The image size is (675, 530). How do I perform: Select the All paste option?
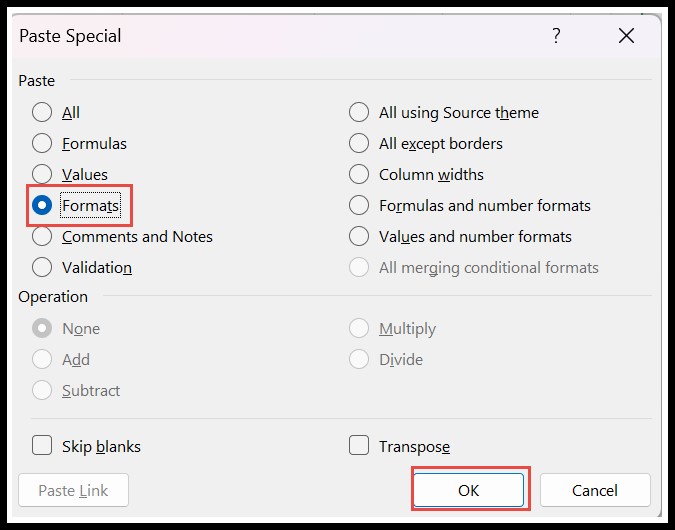pyautogui.click(x=42, y=113)
